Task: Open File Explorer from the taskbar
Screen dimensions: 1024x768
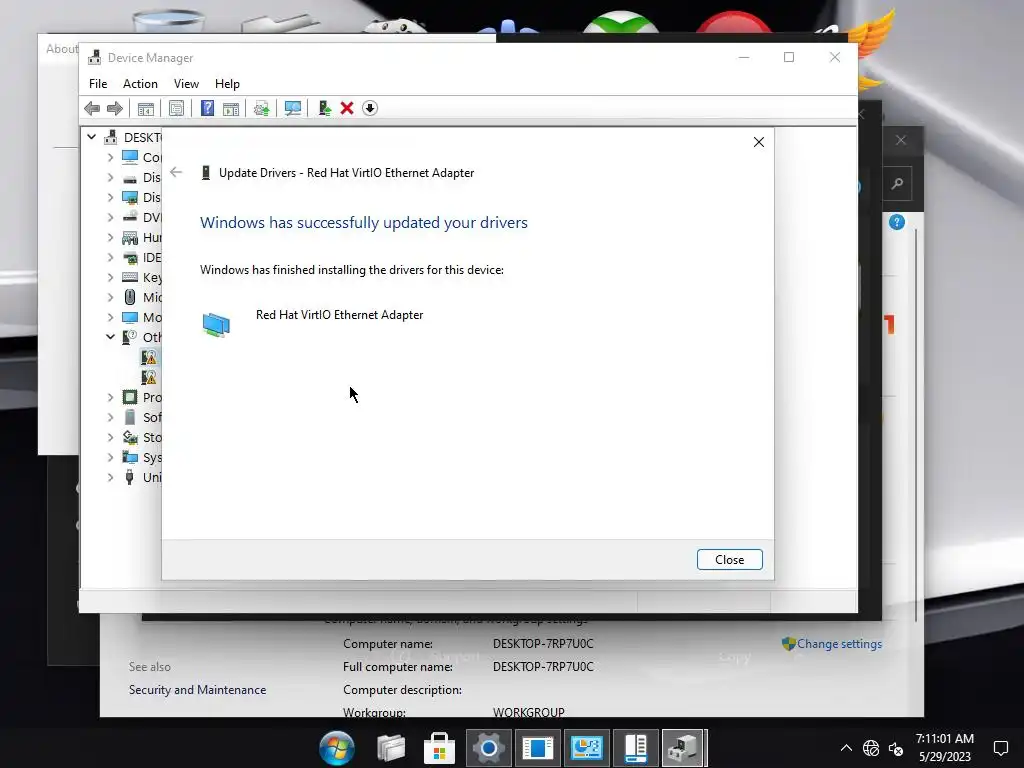Action: 391,748
